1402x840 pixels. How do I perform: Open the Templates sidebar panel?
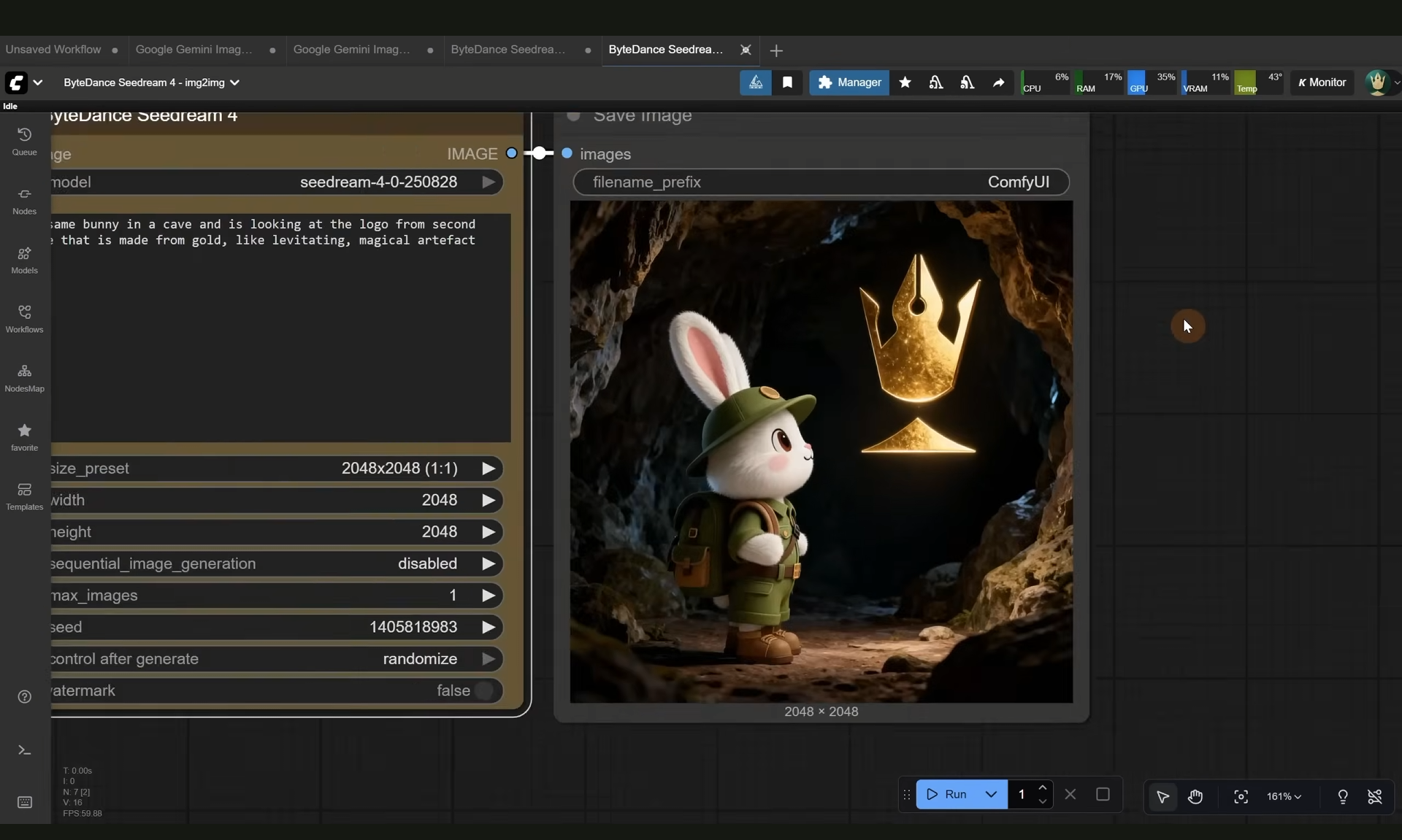24,496
